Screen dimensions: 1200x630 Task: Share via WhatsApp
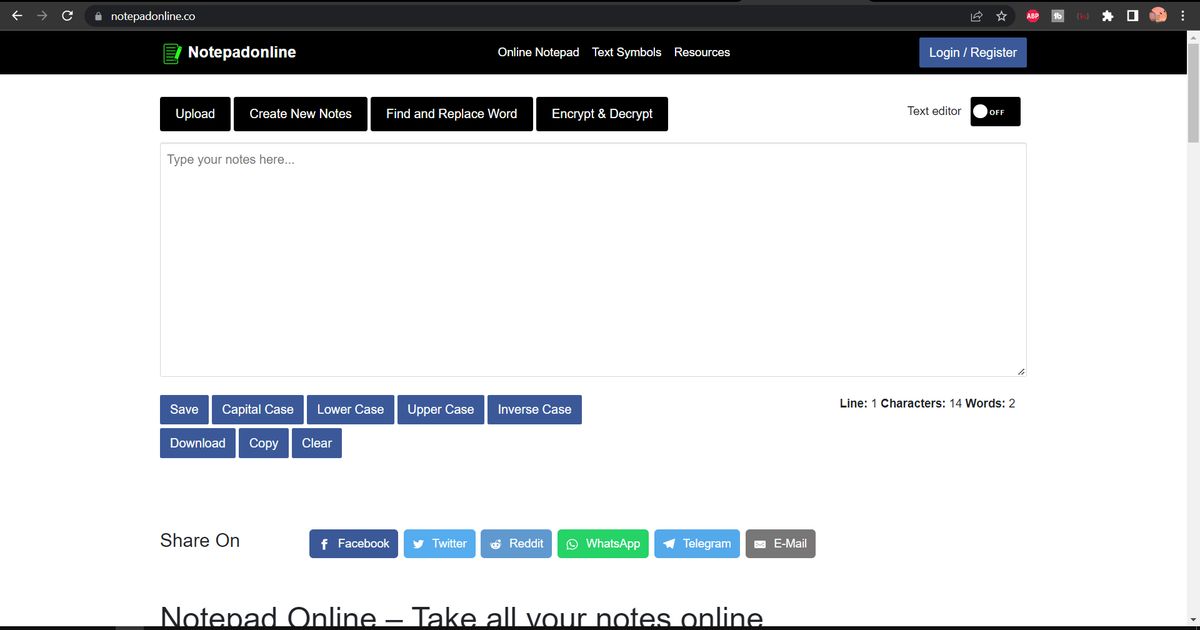click(x=603, y=544)
